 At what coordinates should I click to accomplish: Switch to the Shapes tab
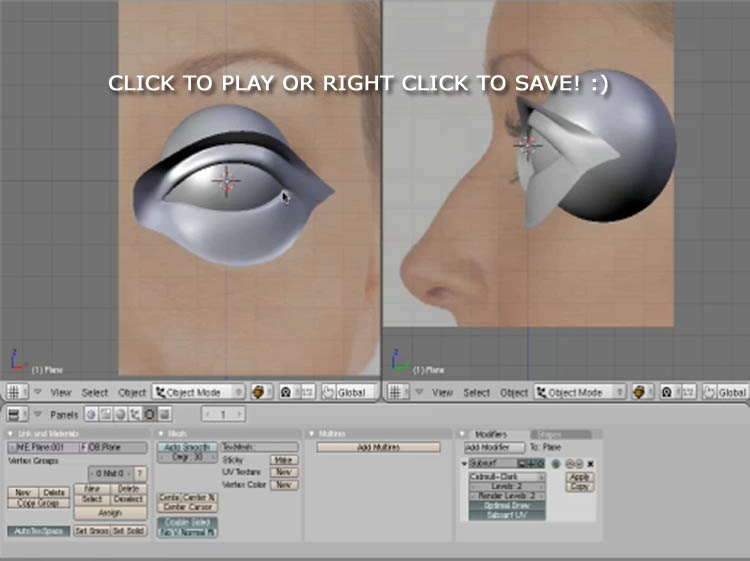[547, 434]
